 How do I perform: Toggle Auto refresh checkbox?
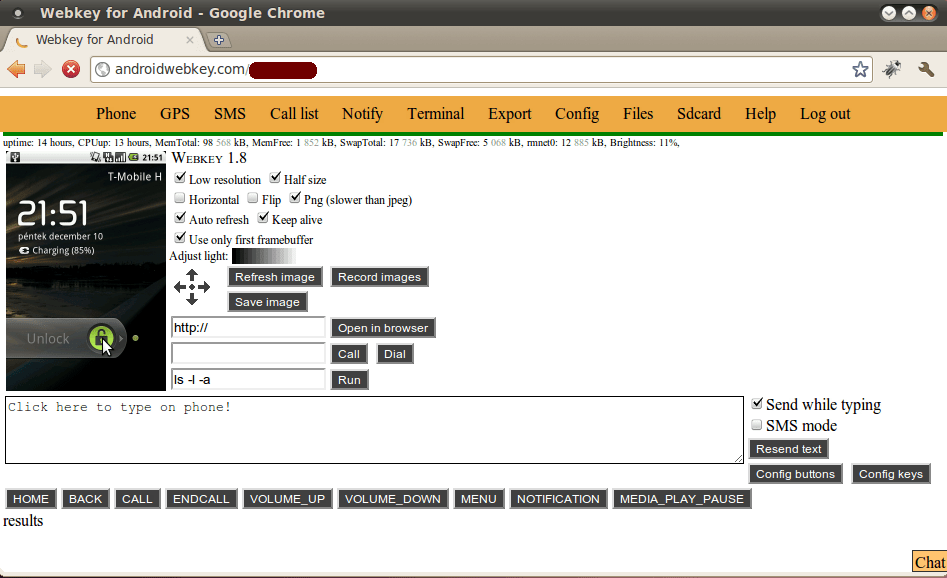180,217
